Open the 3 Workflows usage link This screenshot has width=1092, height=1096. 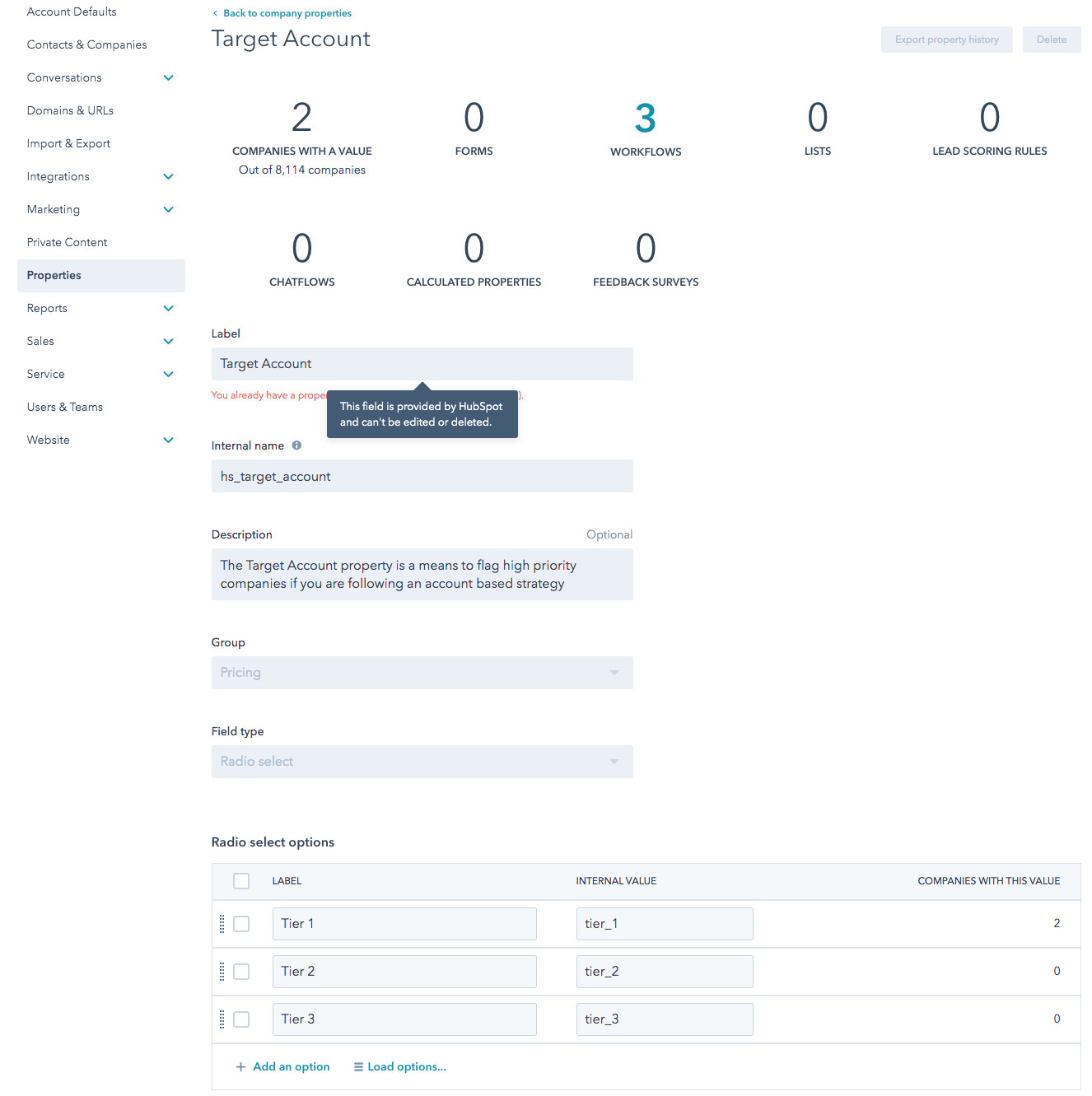[645, 119]
